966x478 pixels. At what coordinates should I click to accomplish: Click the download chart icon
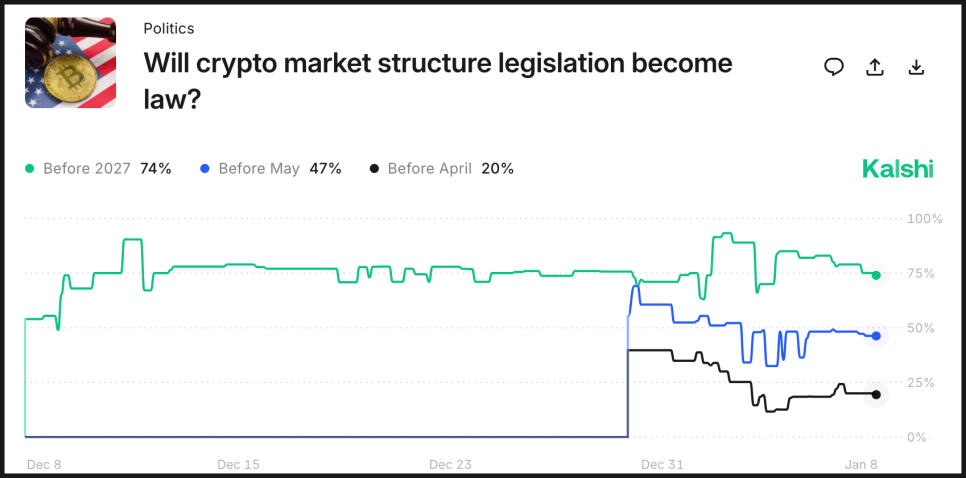coord(915,67)
